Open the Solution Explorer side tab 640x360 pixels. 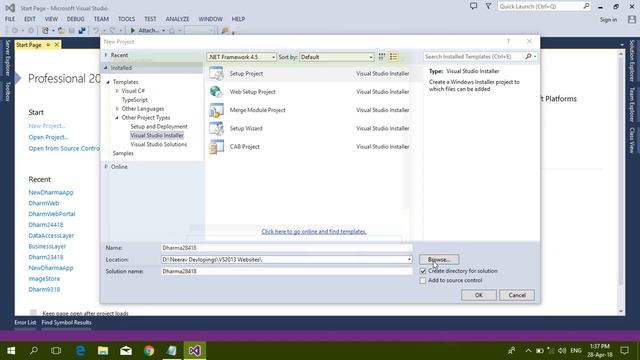(632, 61)
